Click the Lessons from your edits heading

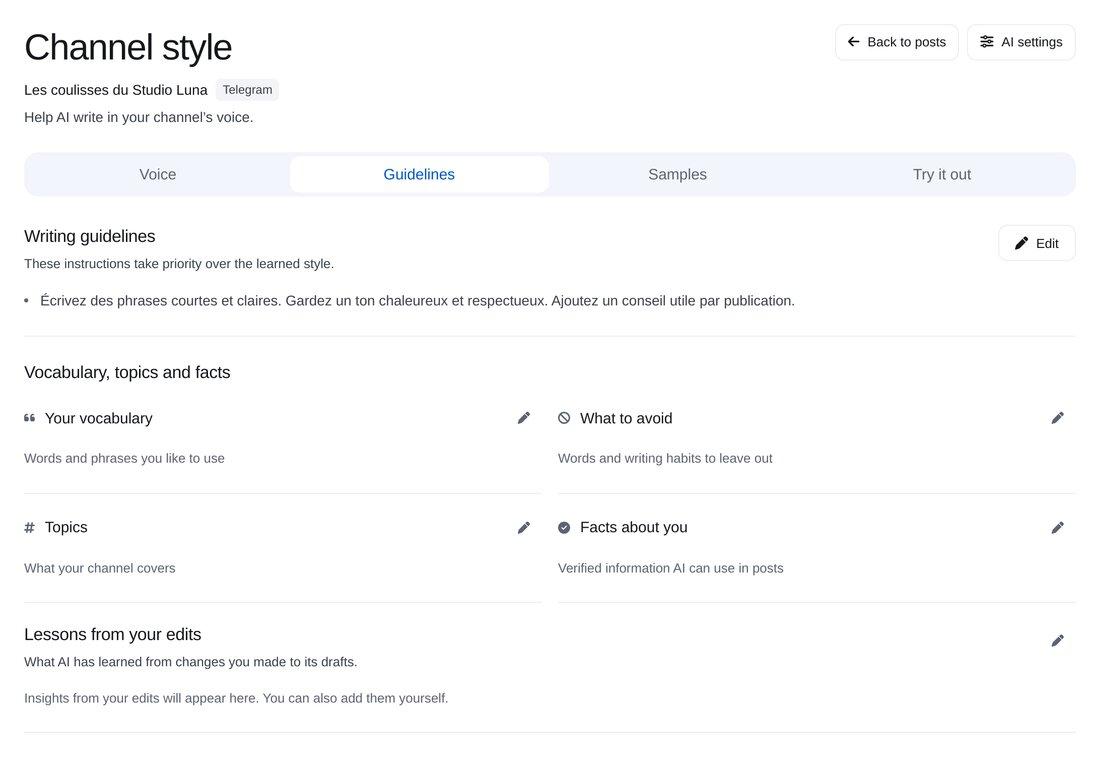(112, 634)
